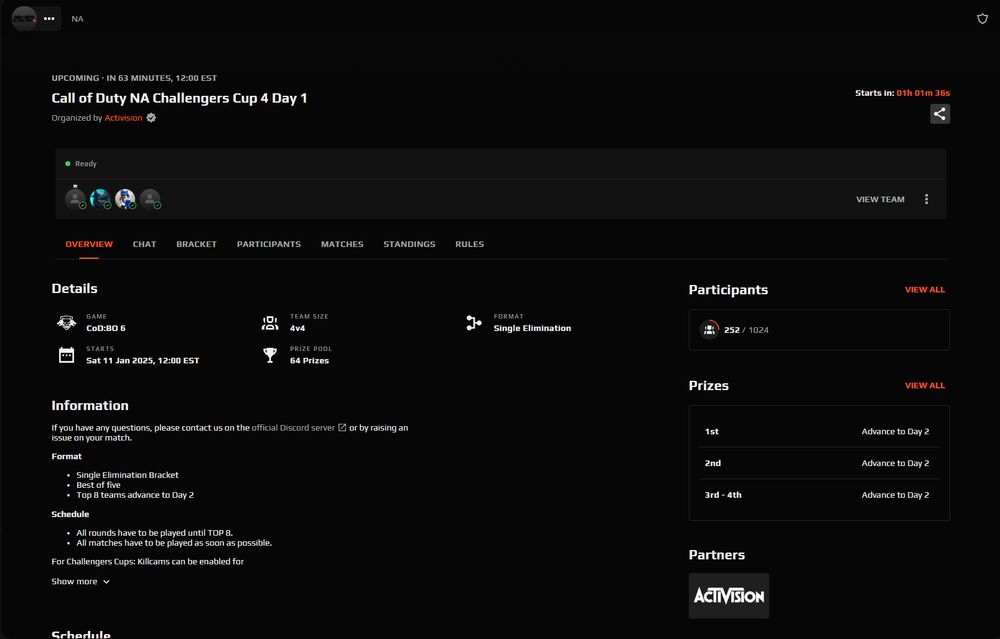Click the Starts in countdown timer
Viewport: 1000px width, 639px height.
(902, 93)
